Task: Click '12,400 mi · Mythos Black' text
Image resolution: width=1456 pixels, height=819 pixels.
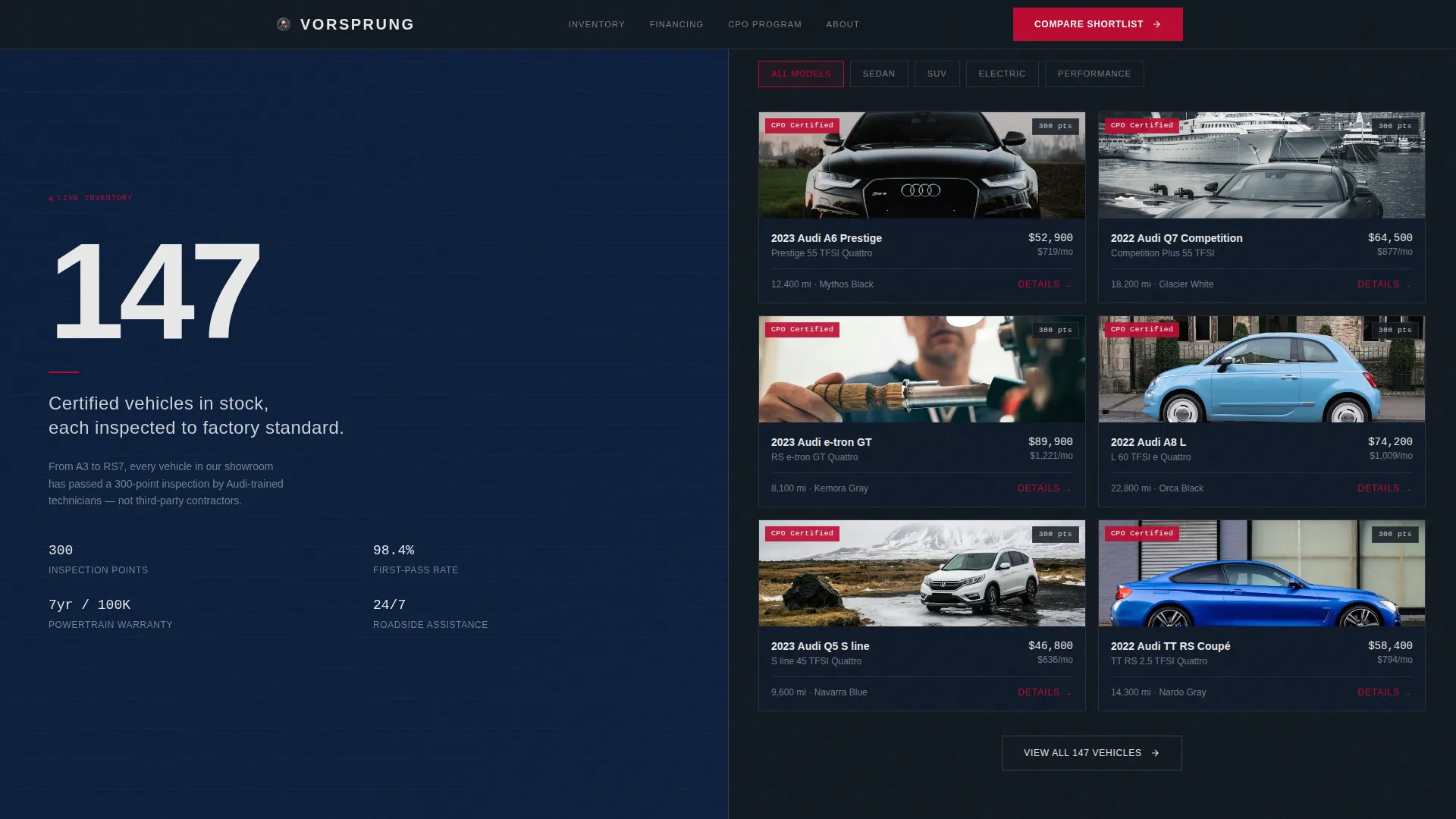Action: [x=822, y=284]
